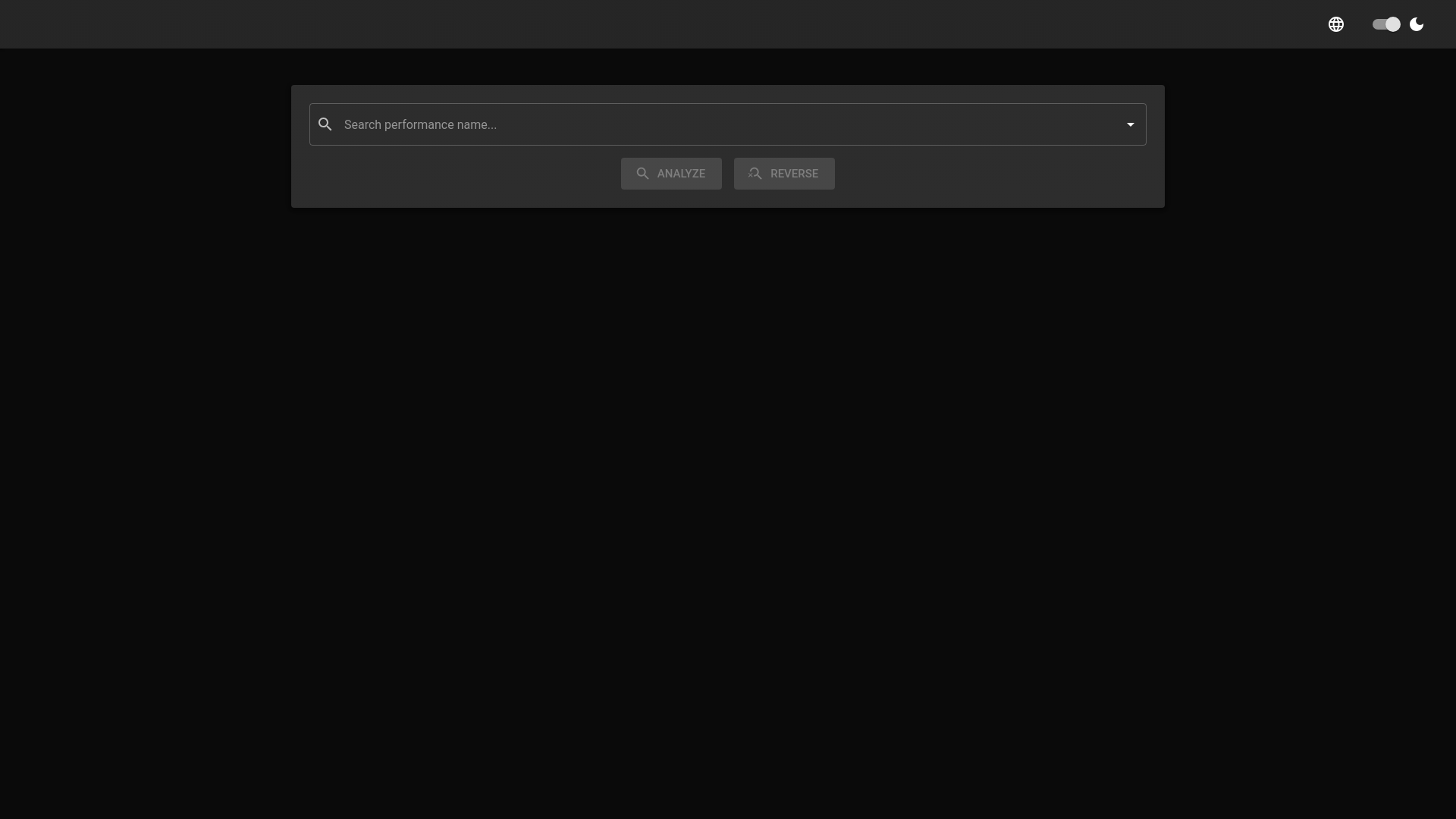
Task: Click the search magnifier icon in field
Action: (325, 124)
